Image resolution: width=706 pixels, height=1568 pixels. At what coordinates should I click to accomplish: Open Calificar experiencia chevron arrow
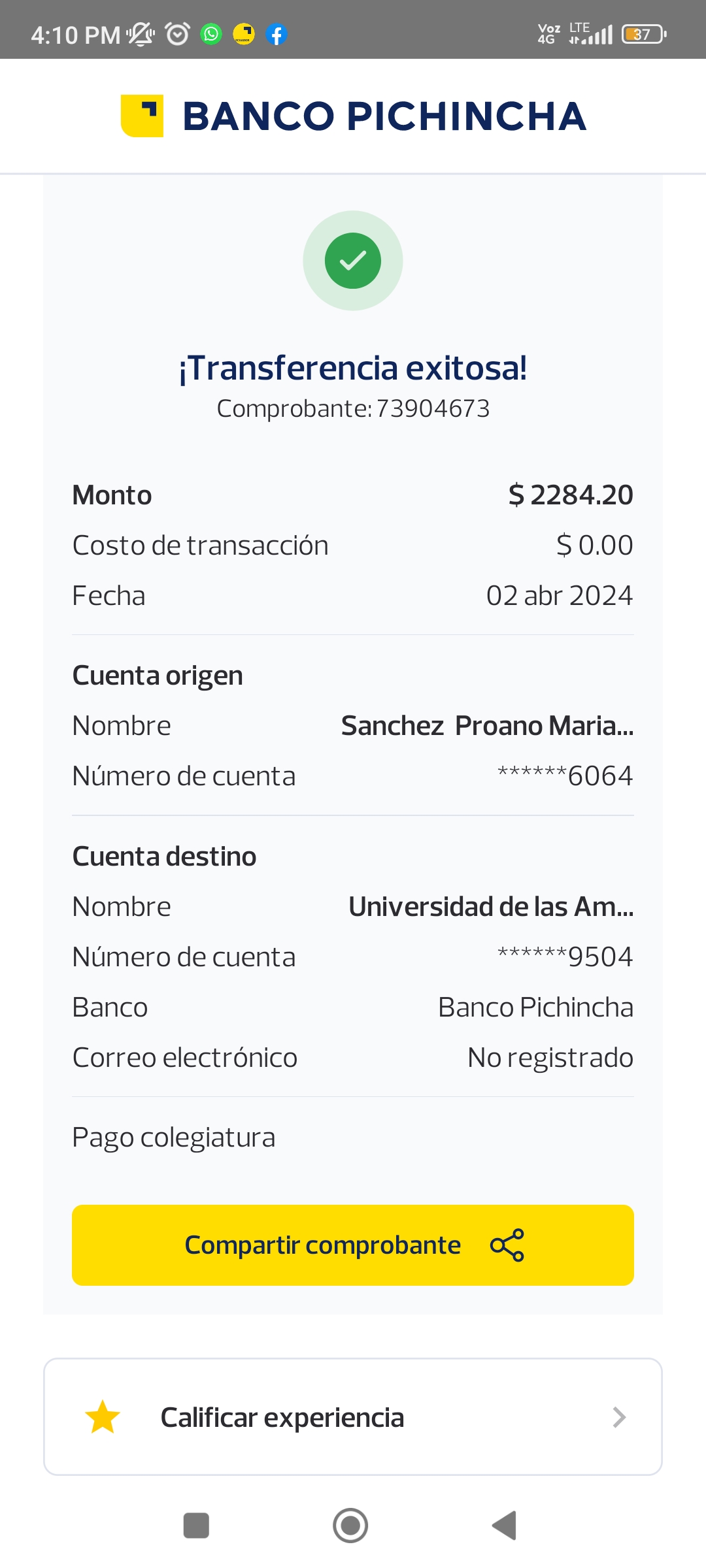tap(618, 1417)
